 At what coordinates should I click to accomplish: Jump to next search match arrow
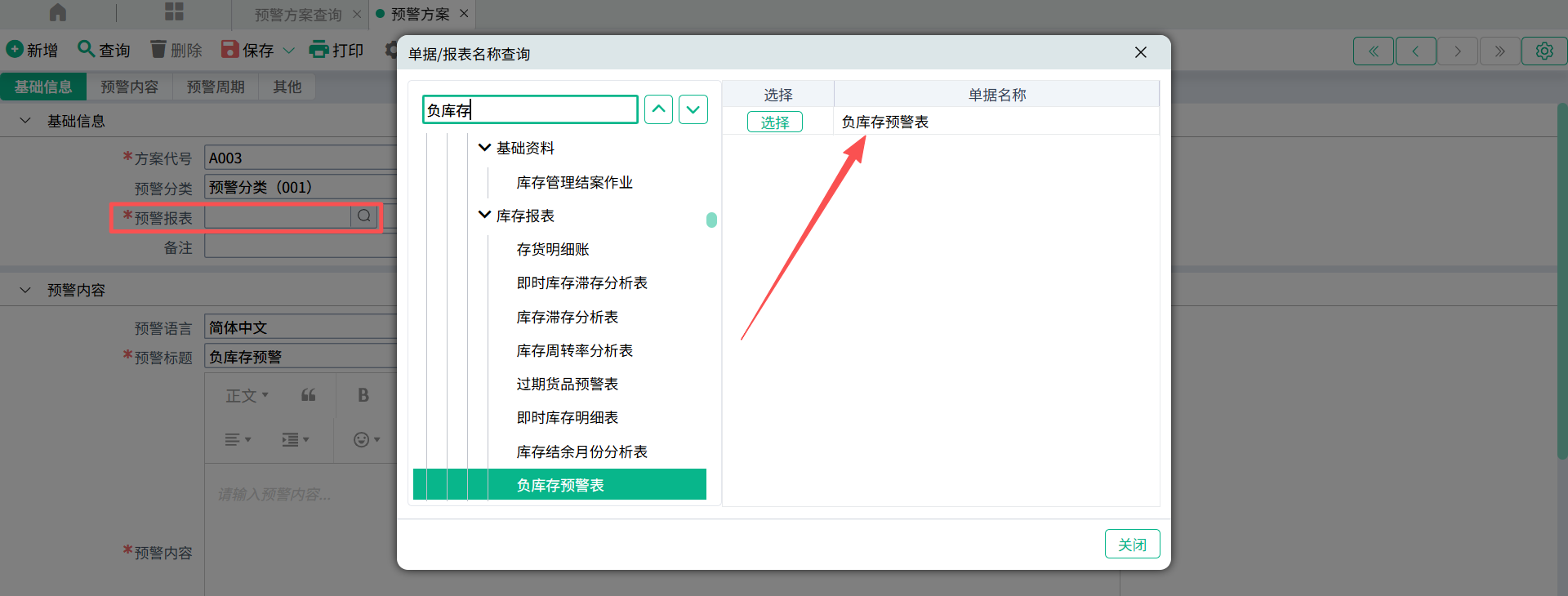693,109
